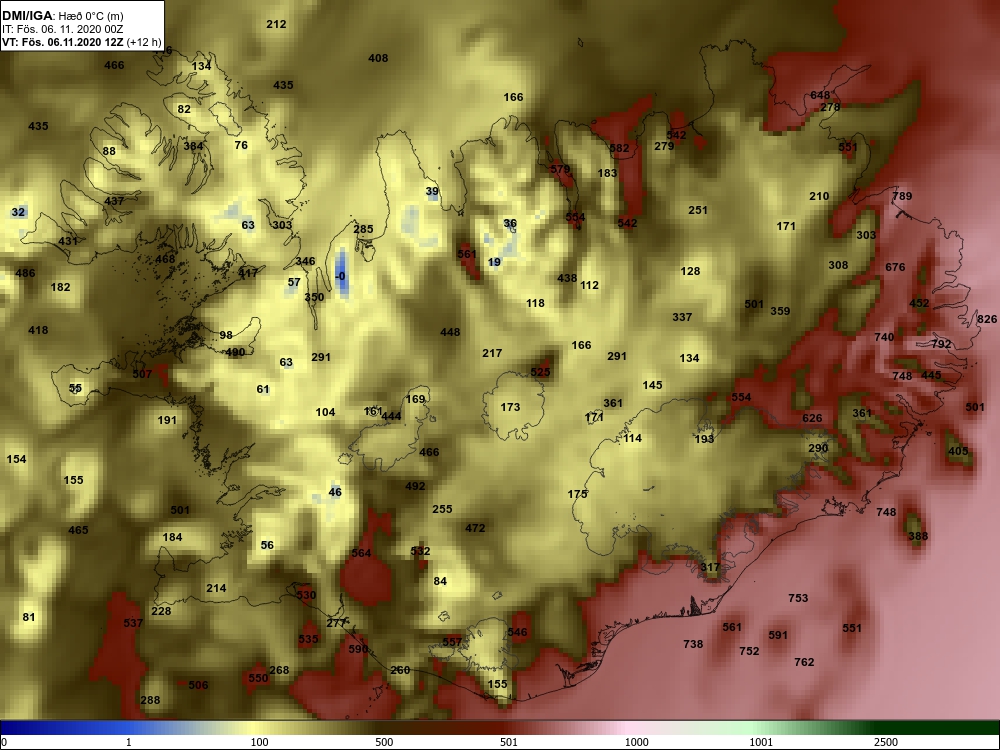Click the map value 582
Screen dimensions: 1000x750
(x=619, y=148)
